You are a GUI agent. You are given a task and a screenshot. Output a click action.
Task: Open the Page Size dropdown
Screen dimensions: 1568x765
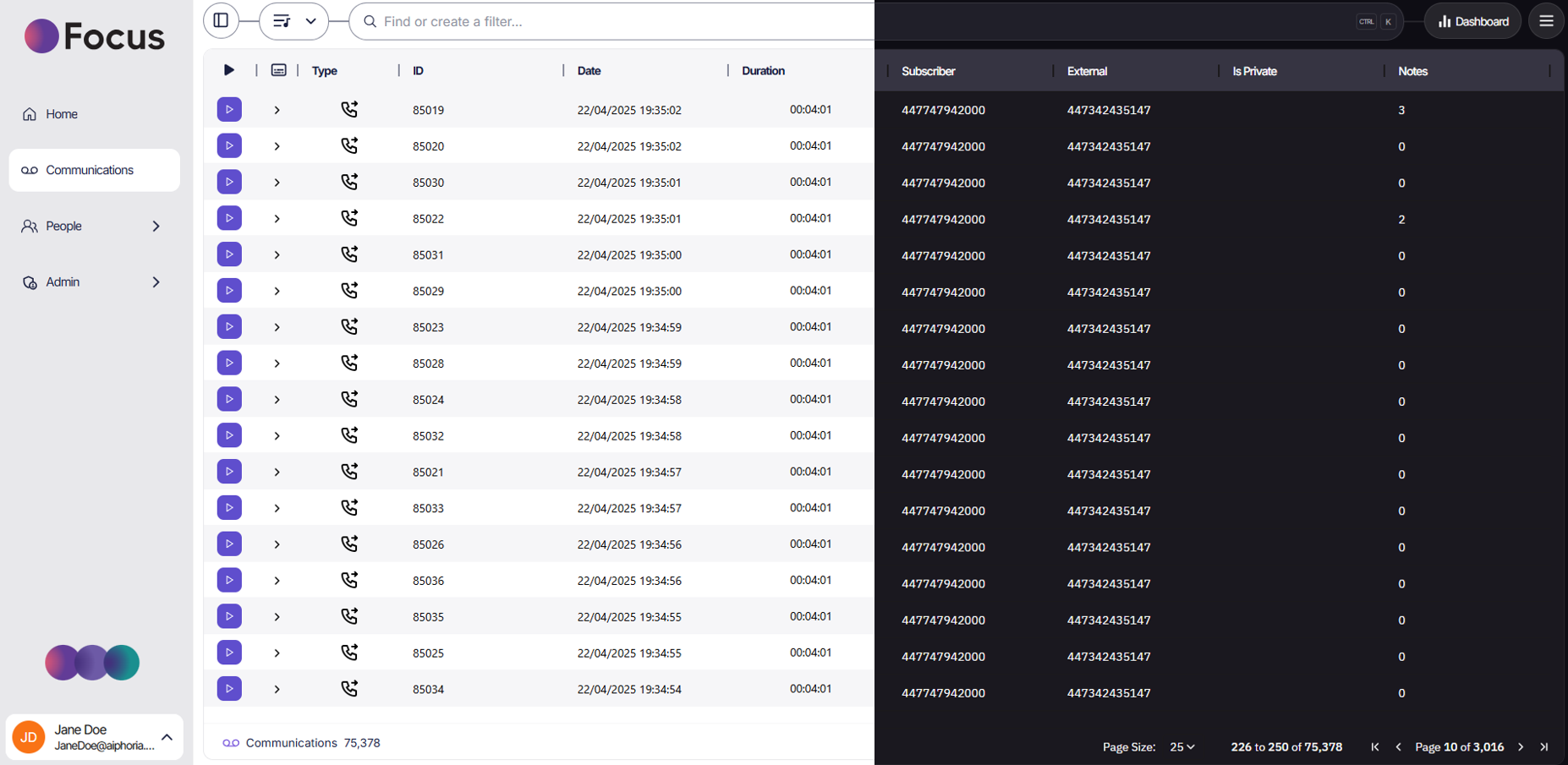1181,747
